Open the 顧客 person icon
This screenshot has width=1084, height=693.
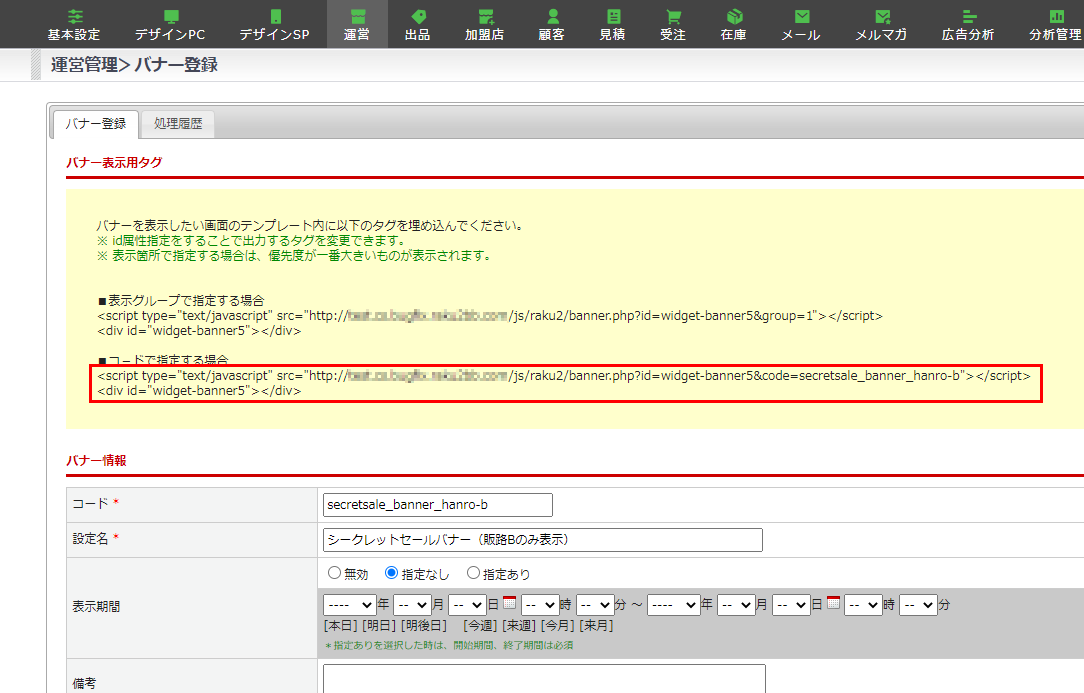pos(551,16)
